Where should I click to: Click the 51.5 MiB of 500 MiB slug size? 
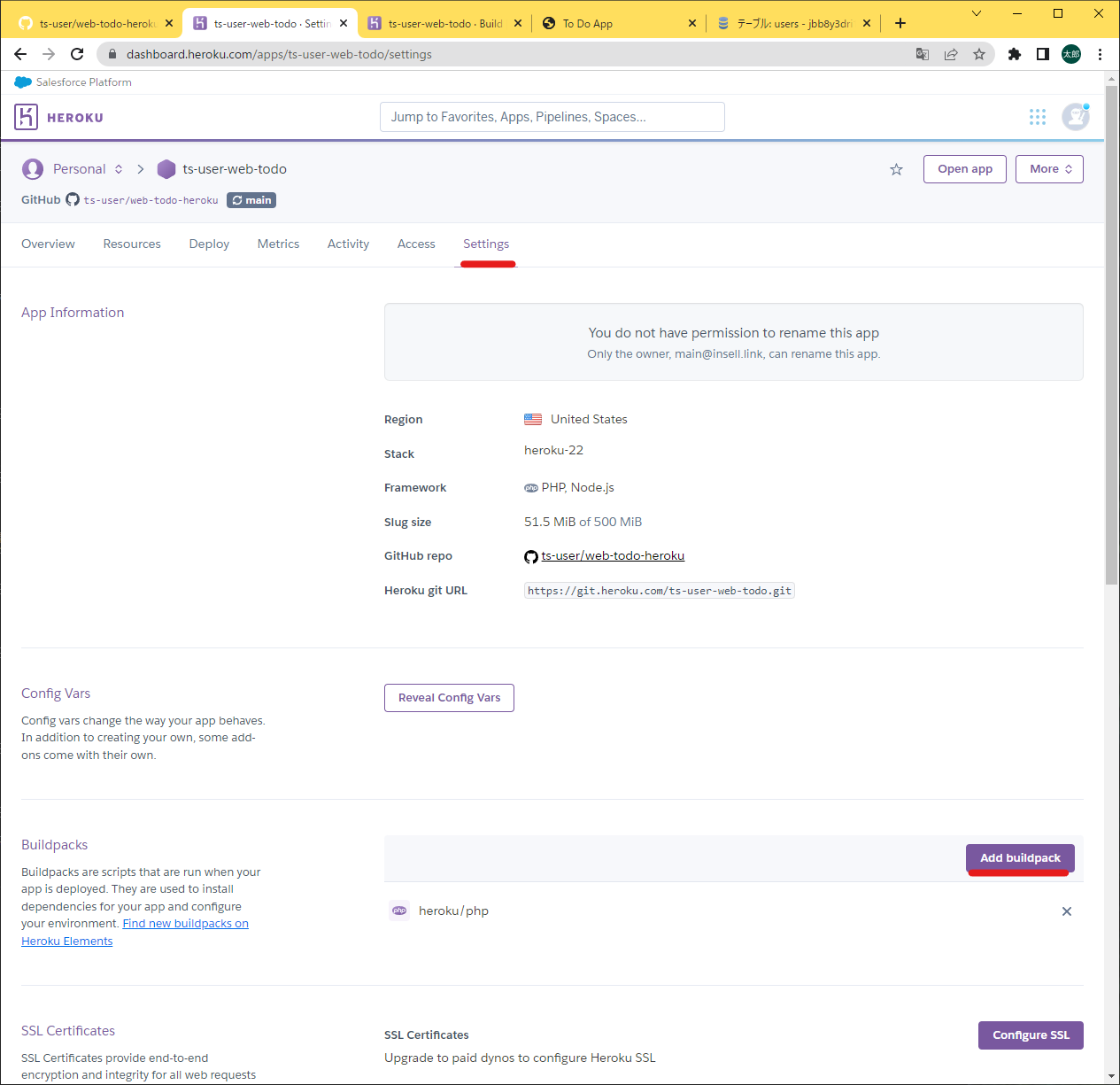[x=583, y=522]
